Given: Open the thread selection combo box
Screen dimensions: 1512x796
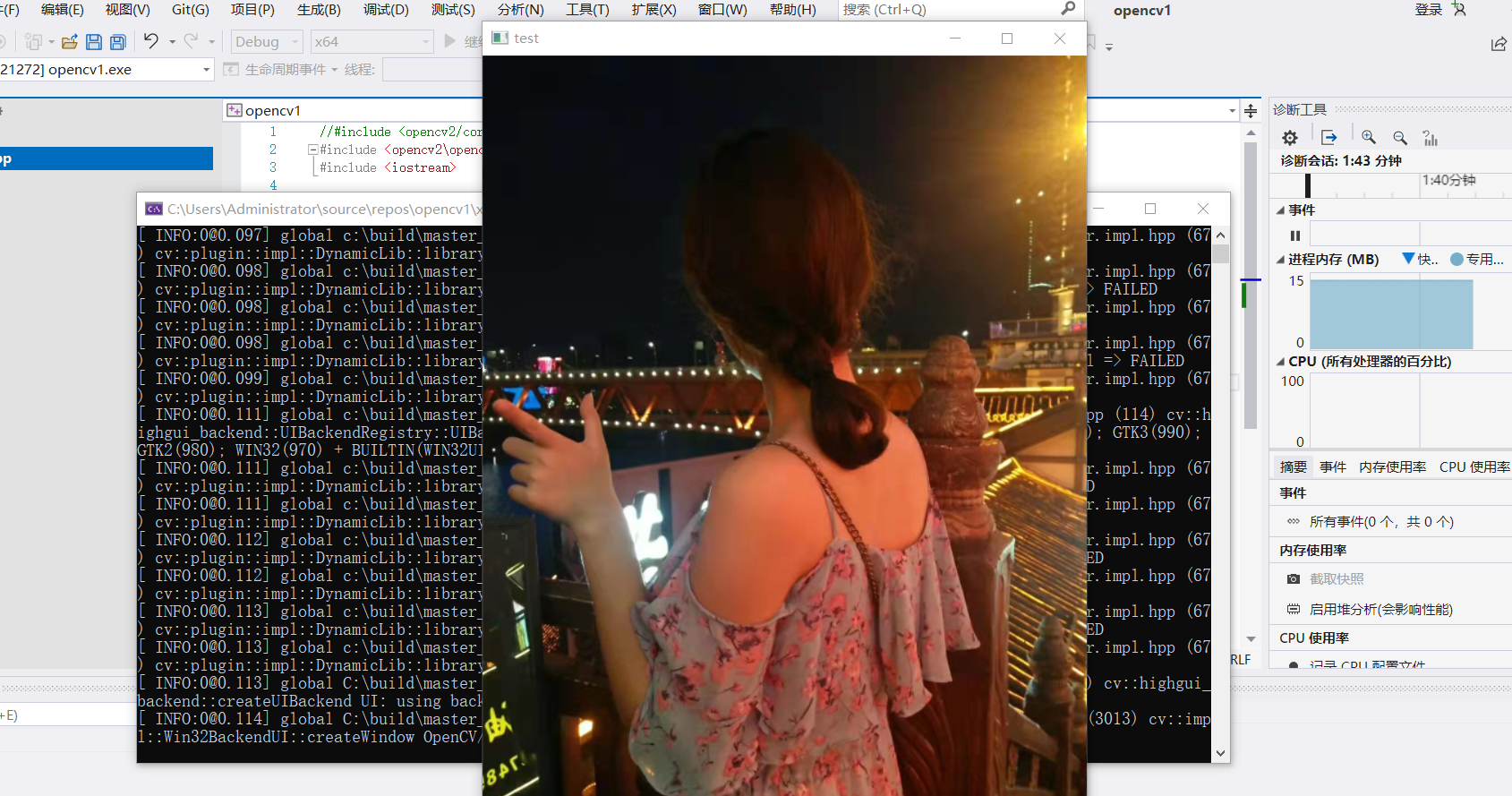Looking at the screenshot, I should tap(433, 69).
